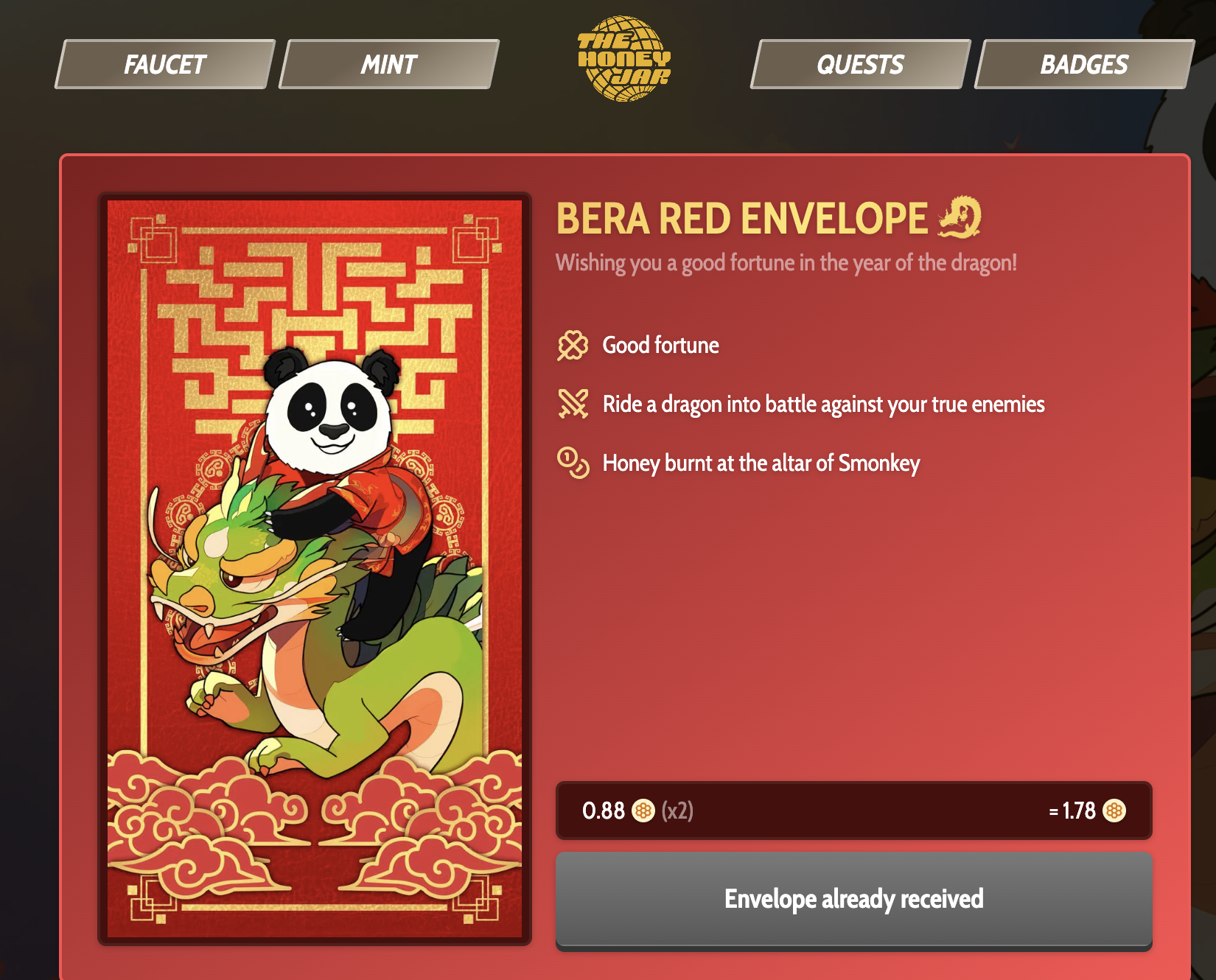This screenshot has height=980, width=1216.
Task: Click the BERA RED ENVELOPE heading
Action: coord(742,219)
